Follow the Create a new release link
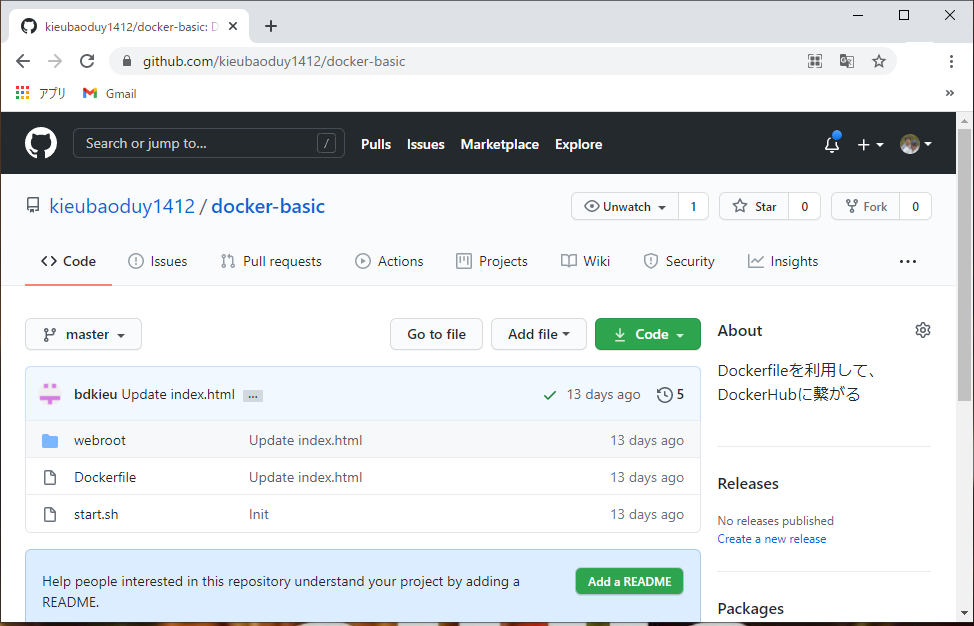The width and height of the screenshot is (974, 626). point(771,539)
